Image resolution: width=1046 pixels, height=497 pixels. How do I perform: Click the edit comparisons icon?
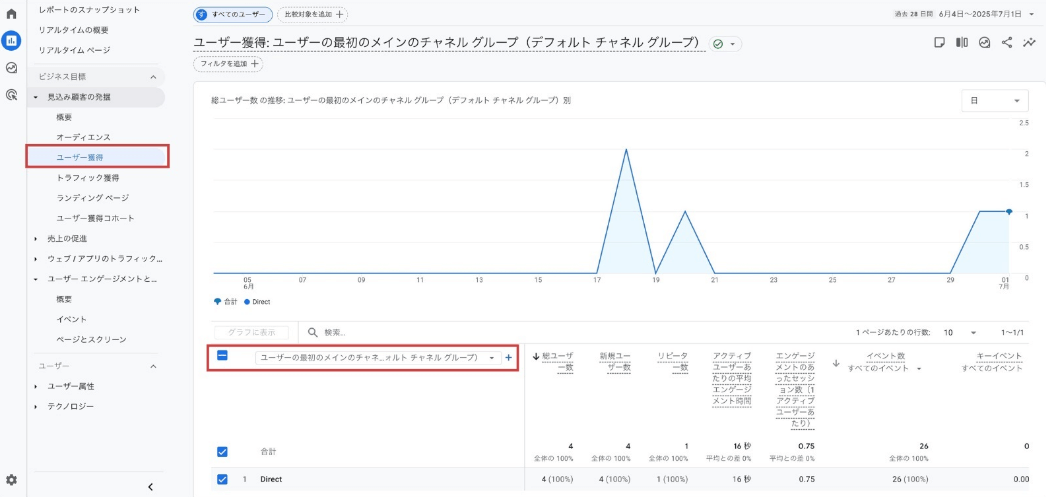tap(961, 43)
